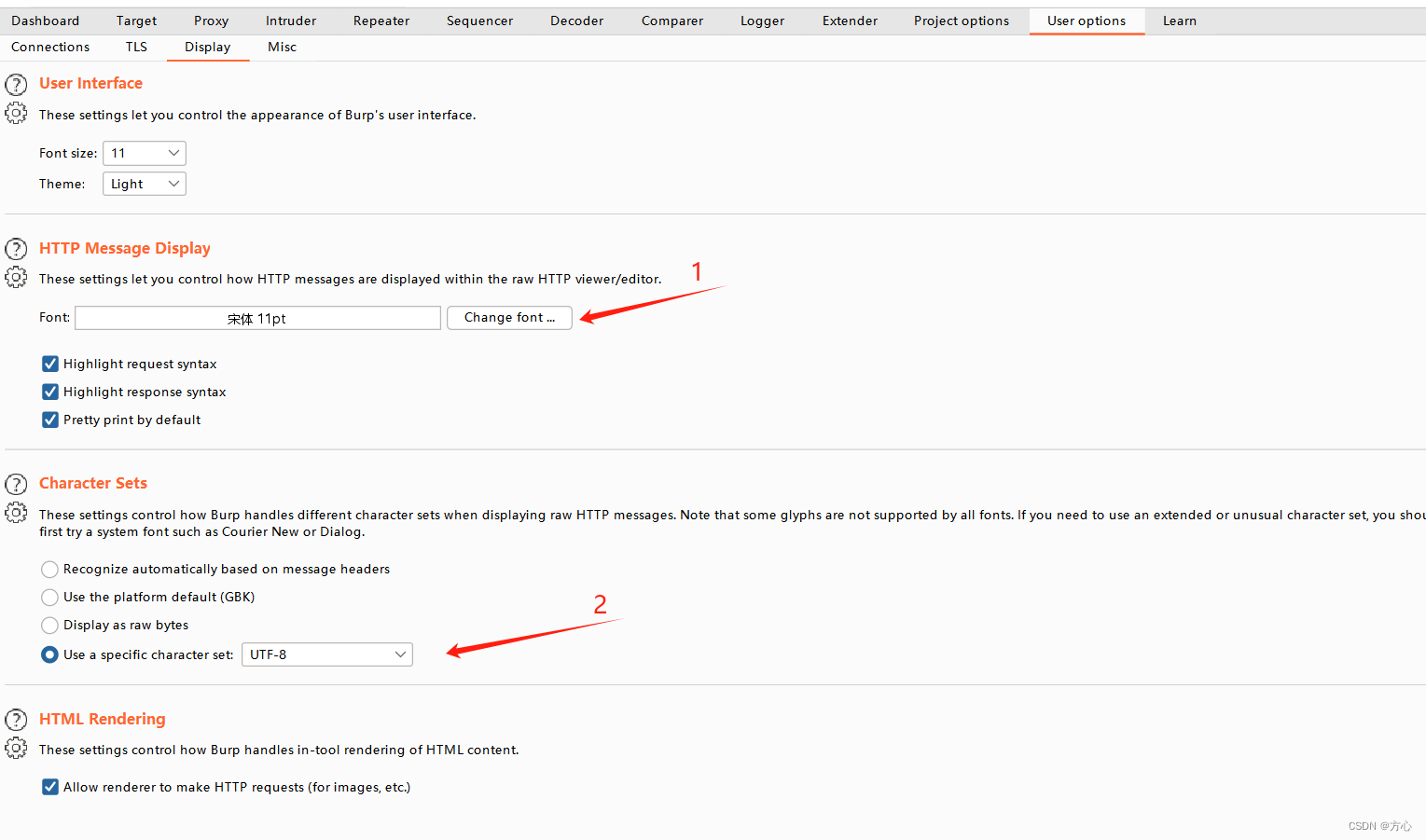Click the HTML Rendering heading
The image size is (1426, 840).
[x=103, y=719]
